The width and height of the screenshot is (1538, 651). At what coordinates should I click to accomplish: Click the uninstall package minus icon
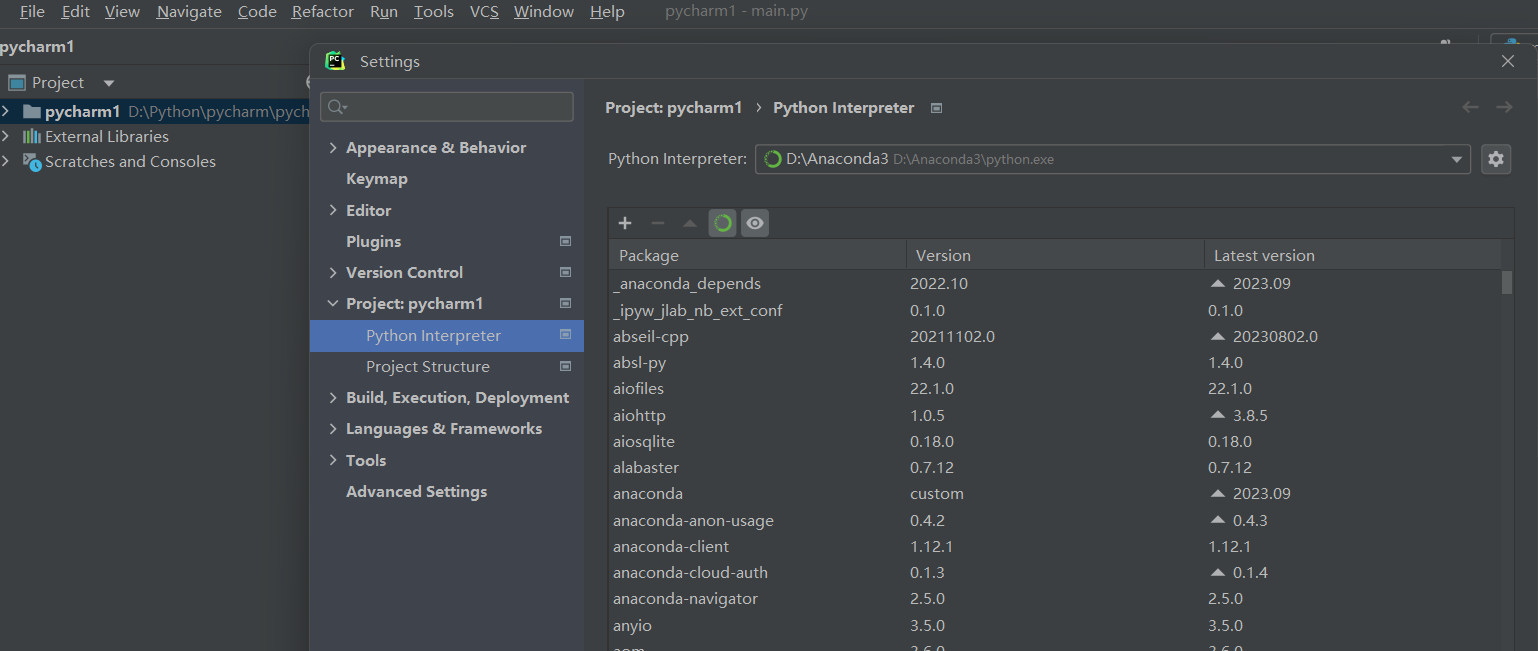(657, 224)
